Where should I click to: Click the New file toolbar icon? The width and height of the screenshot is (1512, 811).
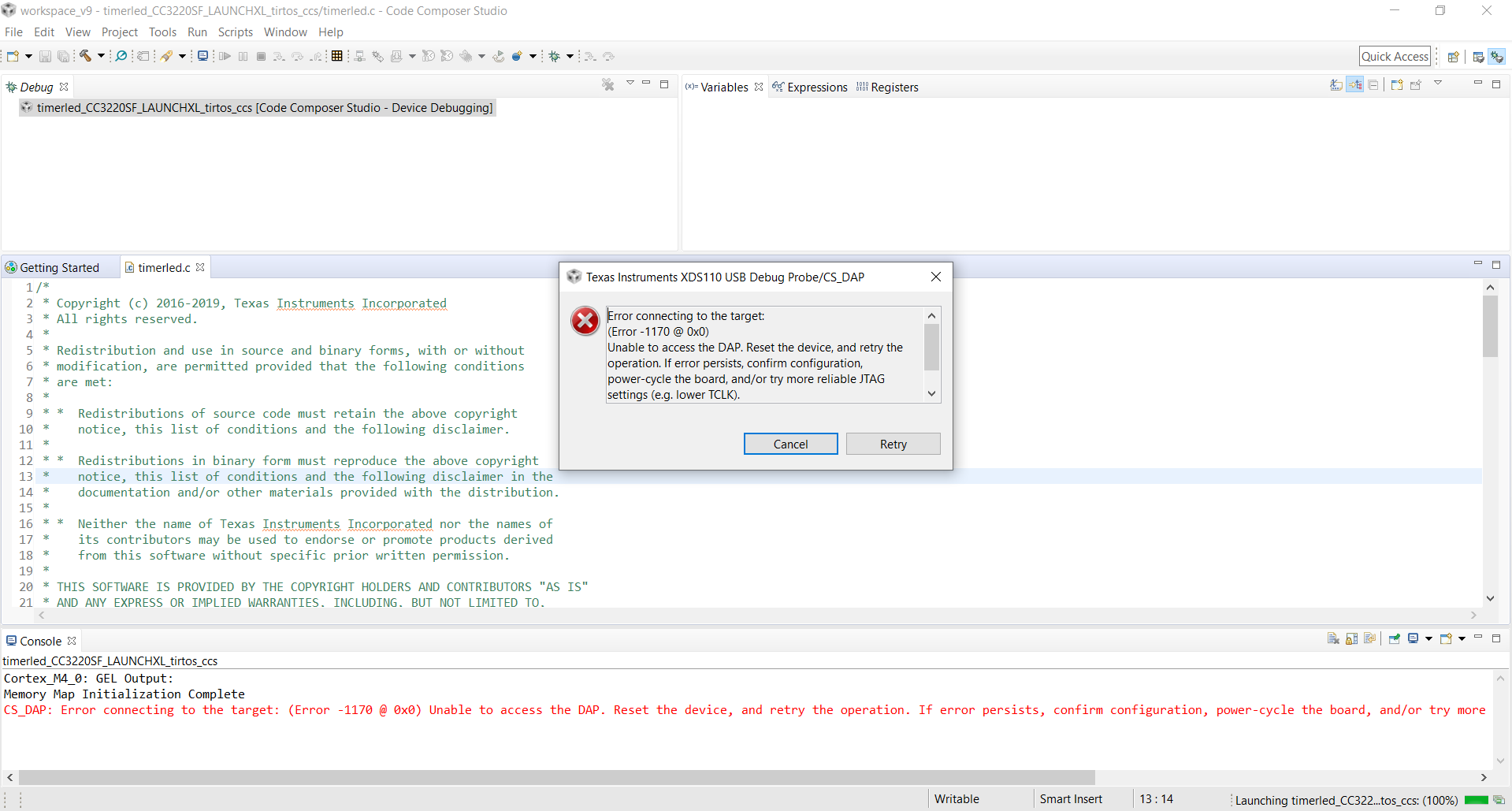(13, 56)
